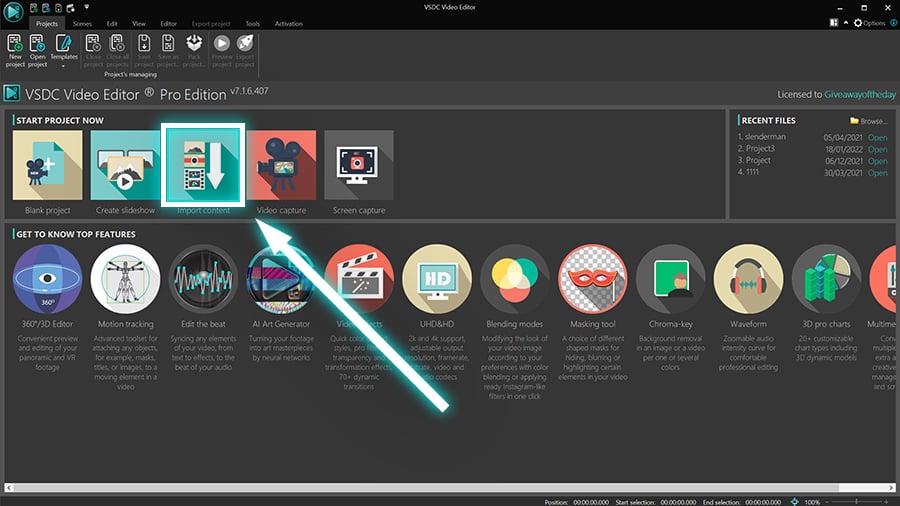Adjust the zoom slider in status bar
The height and width of the screenshot is (506, 900).
click(856, 501)
